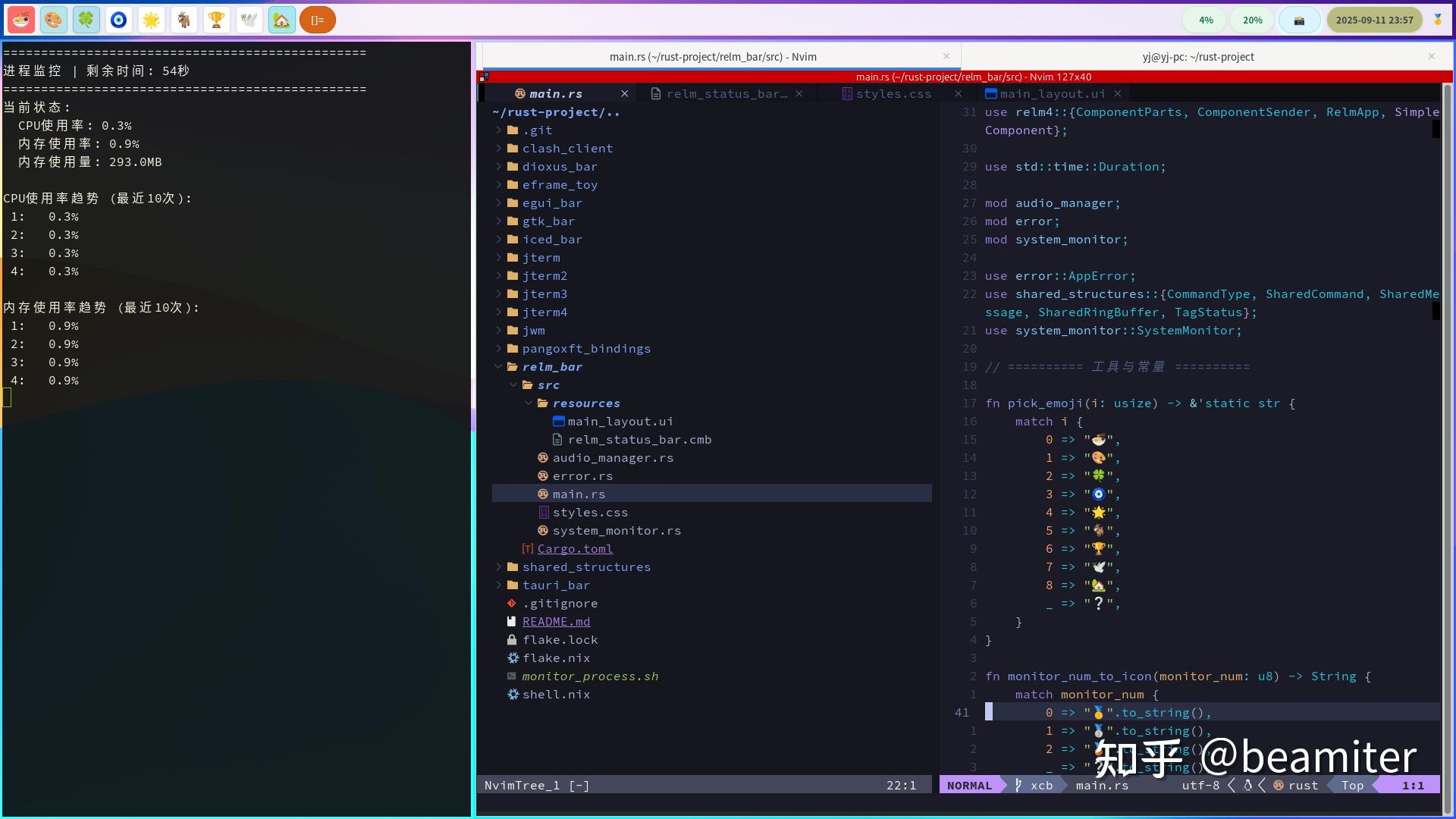
Task: Click the git icon beside .gitignore
Action: click(512, 604)
